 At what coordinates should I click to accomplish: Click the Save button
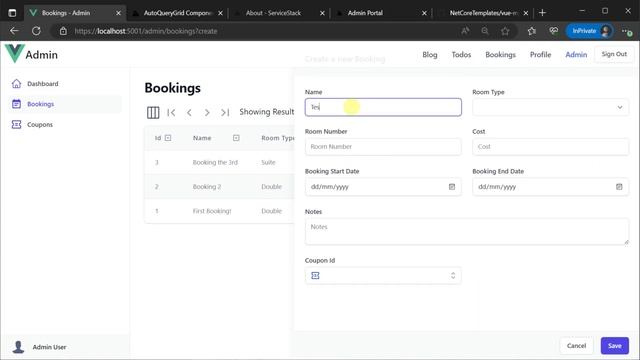tap(615, 346)
